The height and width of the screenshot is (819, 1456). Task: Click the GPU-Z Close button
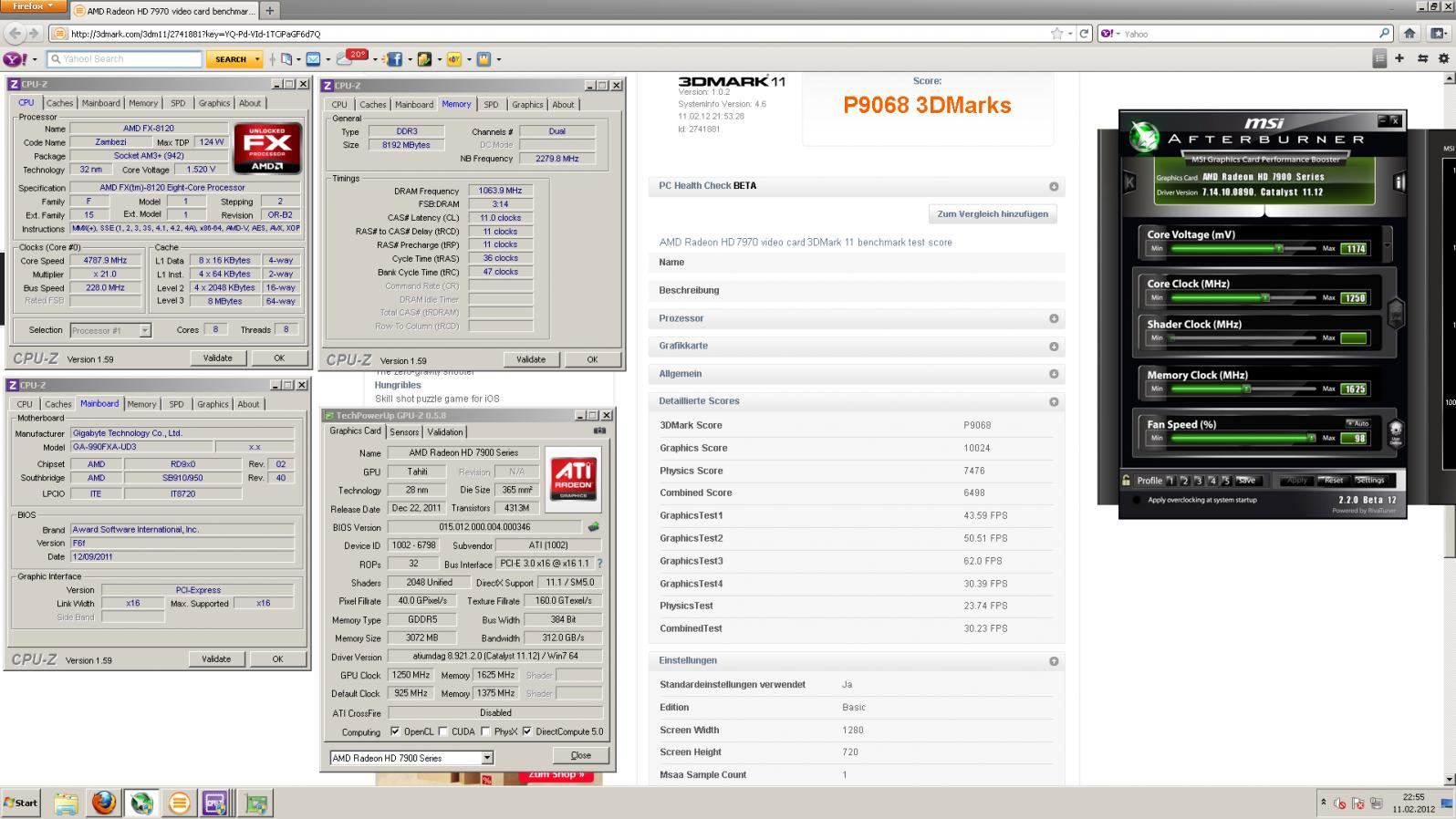(x=580, y=755)
